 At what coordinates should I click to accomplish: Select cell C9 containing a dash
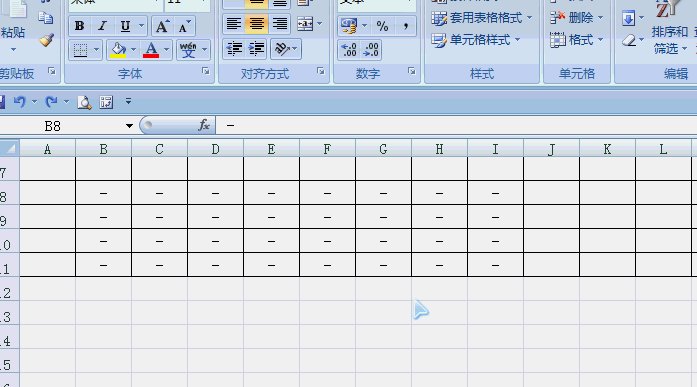coord(160,217)
